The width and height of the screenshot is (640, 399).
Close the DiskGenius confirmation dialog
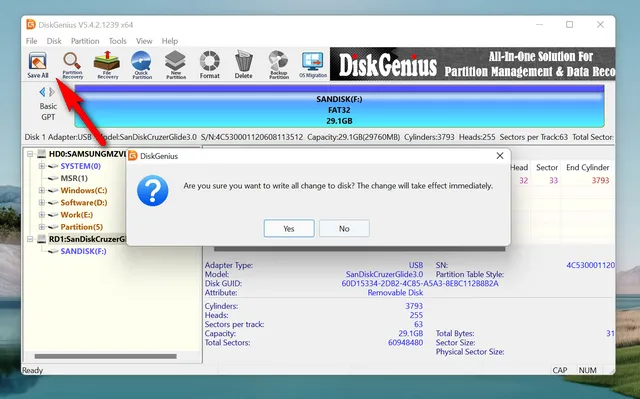coord(500,156)
